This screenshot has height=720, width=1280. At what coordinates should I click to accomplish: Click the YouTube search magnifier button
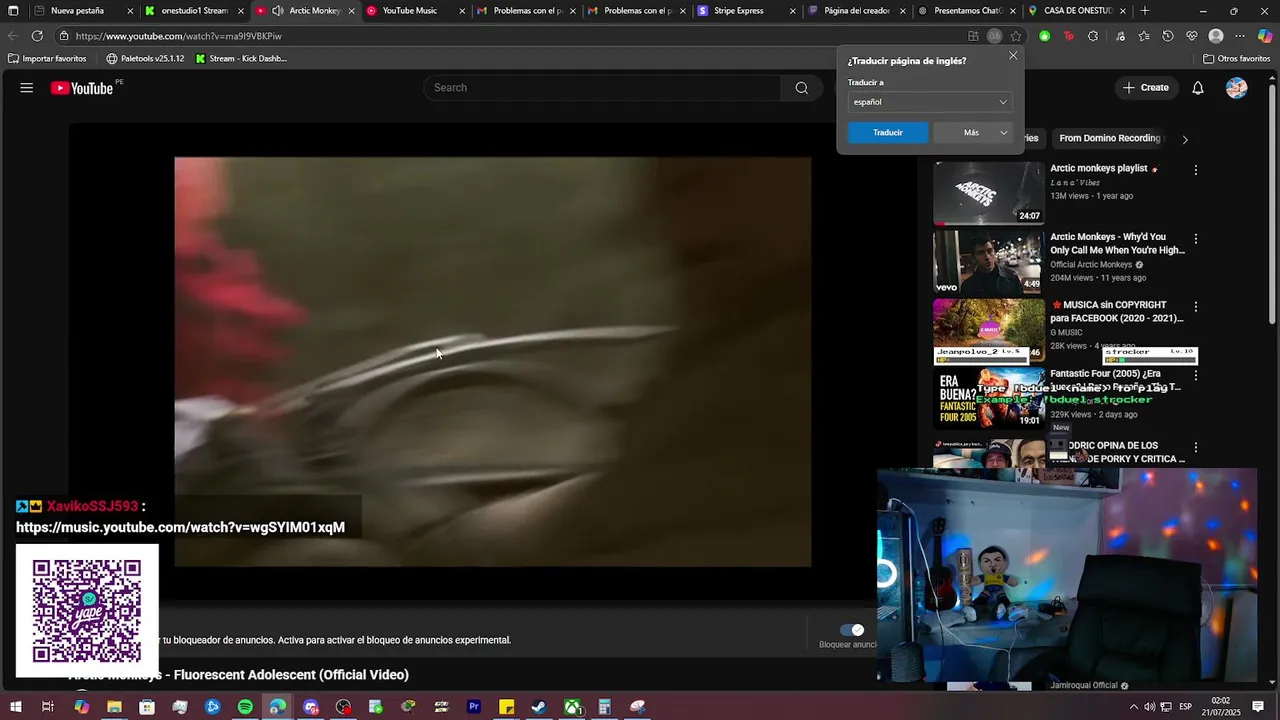[801, 88]
